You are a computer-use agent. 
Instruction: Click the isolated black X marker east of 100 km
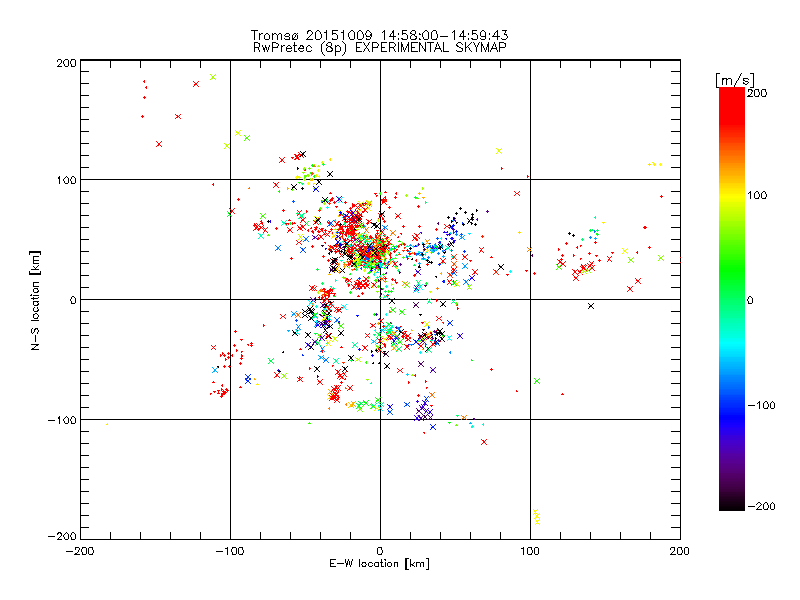pos(591,306)
